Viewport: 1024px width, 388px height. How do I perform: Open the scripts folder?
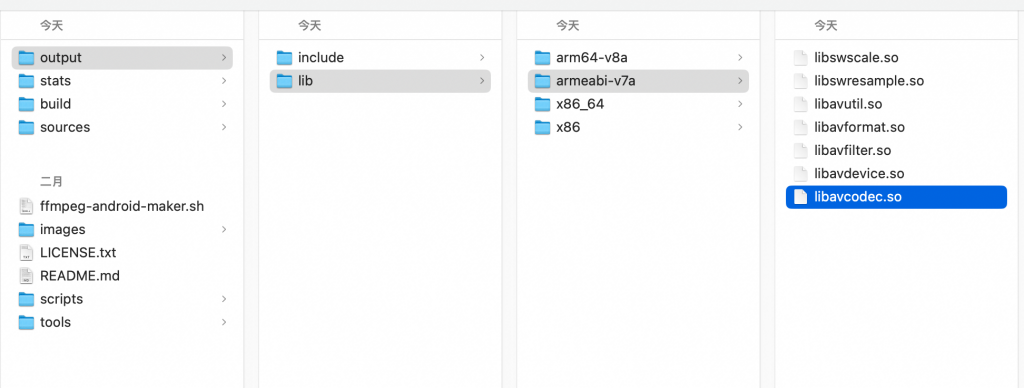(122, 299)
